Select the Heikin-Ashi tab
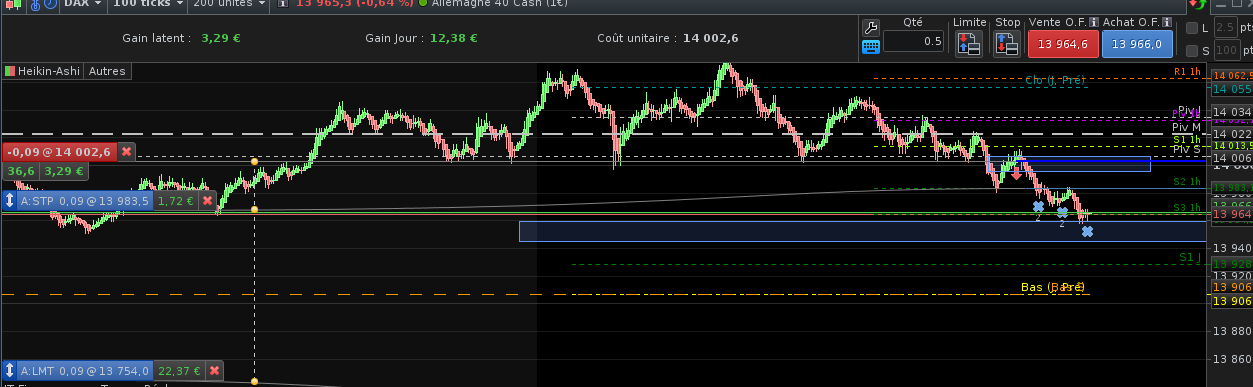This screenshot has height=387, width=1253. [x=43, y=71]
